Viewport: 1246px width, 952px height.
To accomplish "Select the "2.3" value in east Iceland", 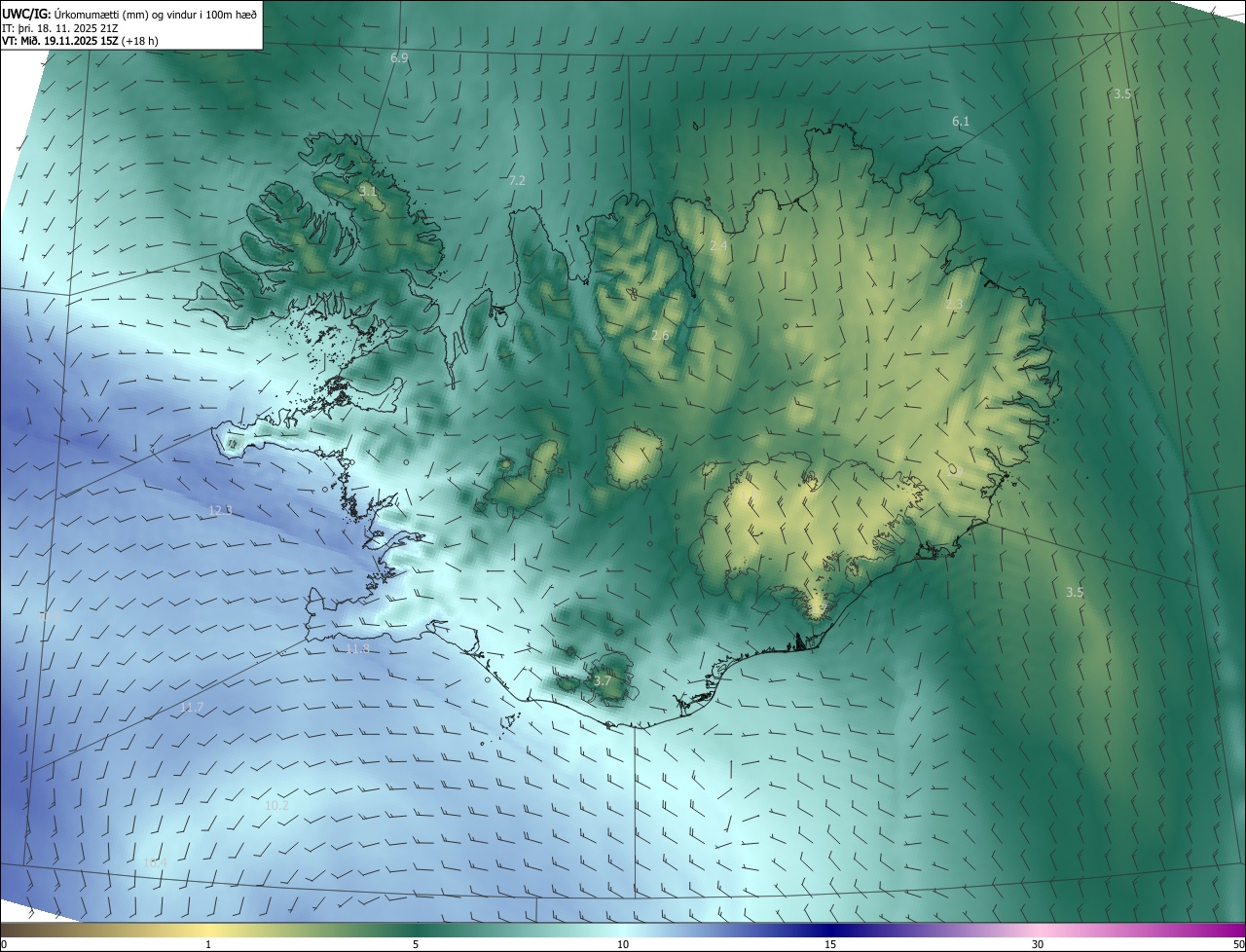I will click(x=954, y=305).
